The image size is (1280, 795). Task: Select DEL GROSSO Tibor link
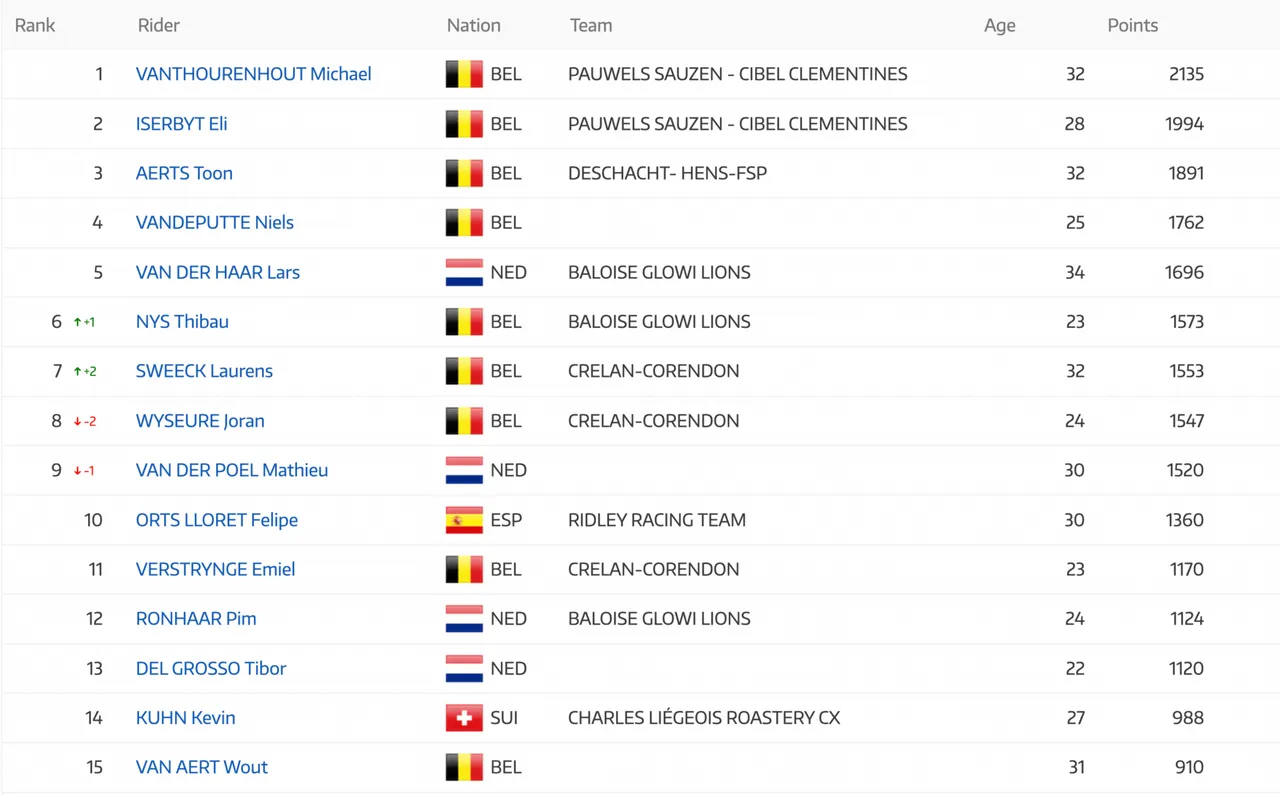(211, 668)
